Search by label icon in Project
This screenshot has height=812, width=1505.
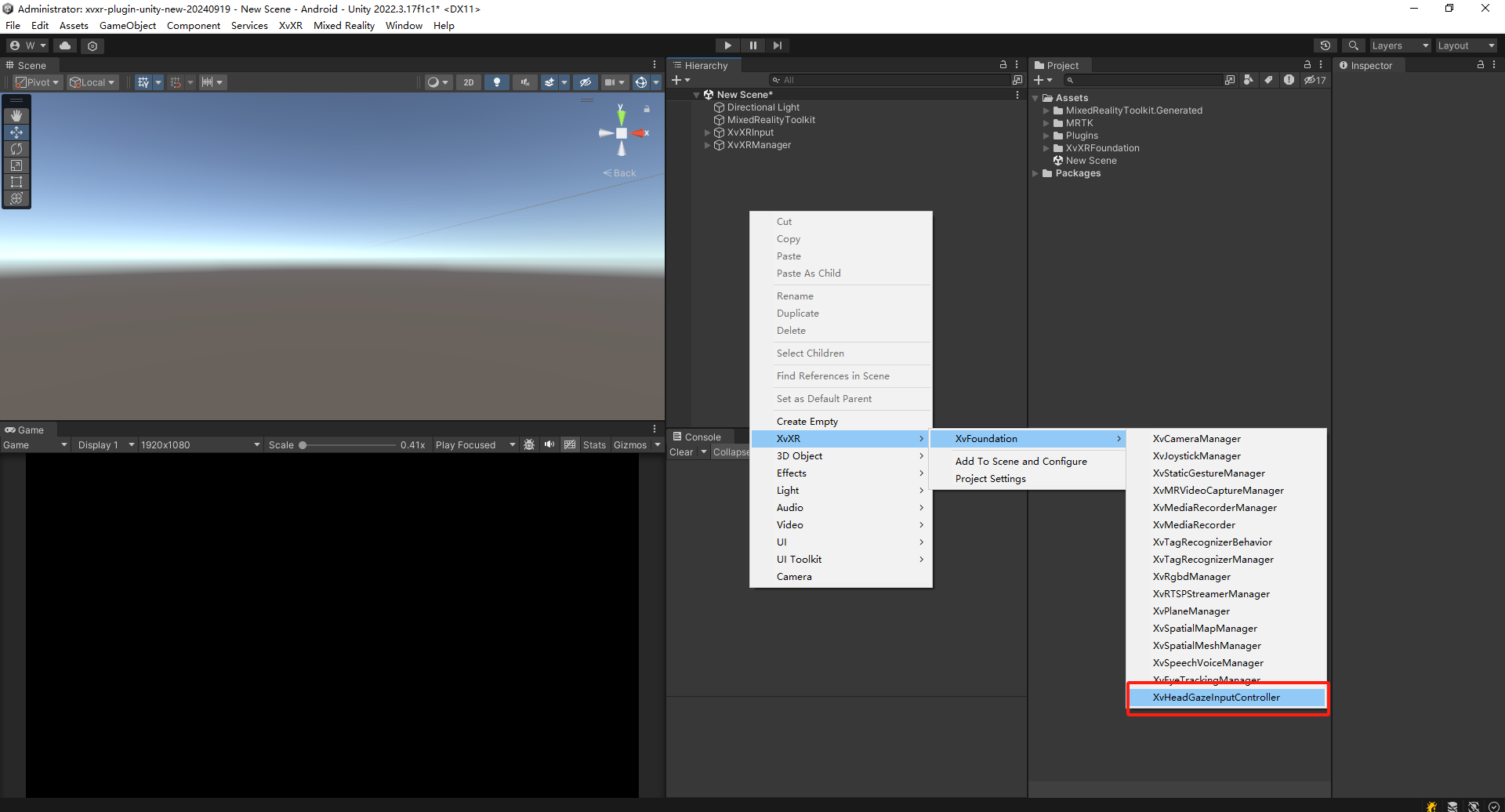1269,80
